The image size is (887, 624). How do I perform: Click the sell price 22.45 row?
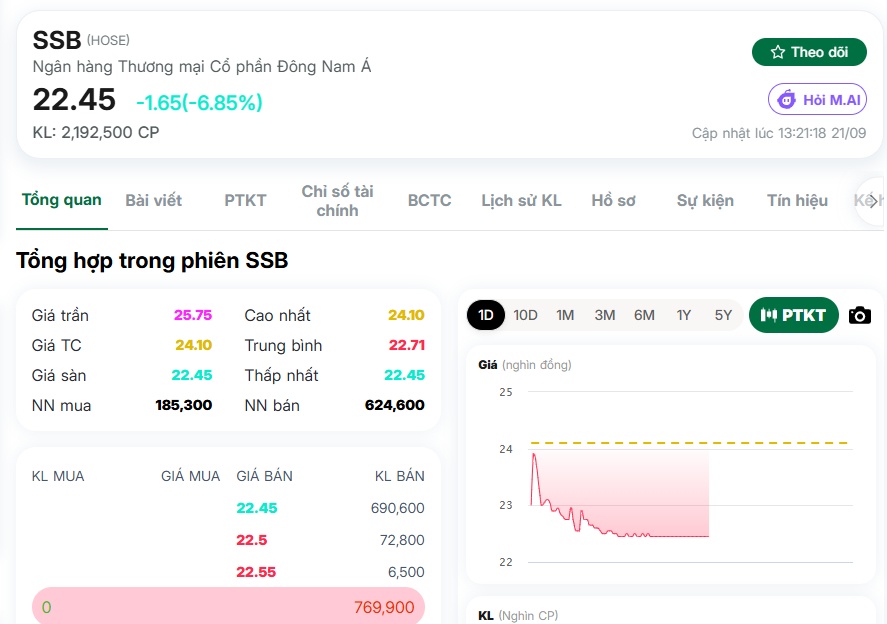(257, 508)
